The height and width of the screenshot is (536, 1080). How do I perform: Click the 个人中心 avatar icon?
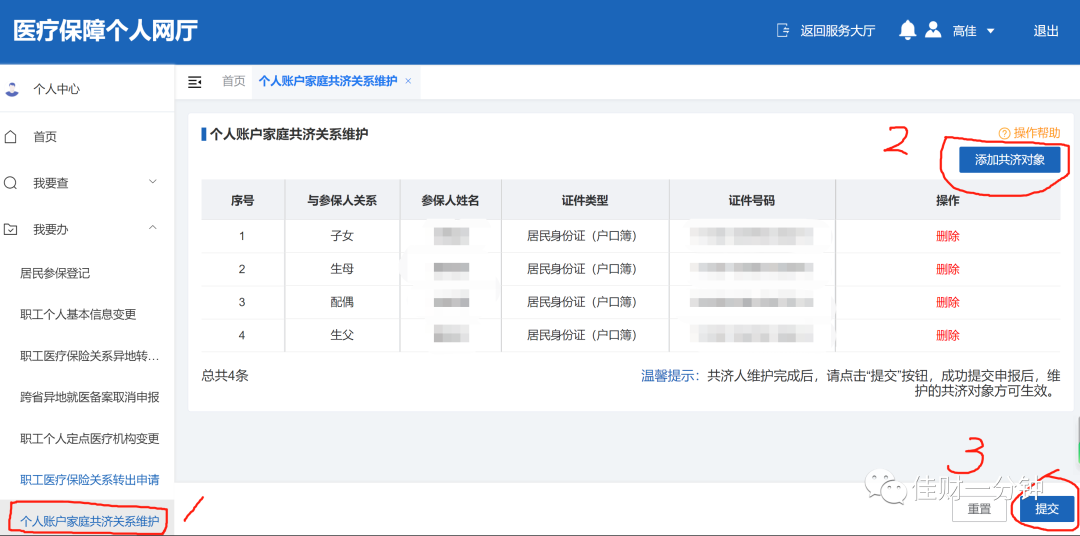[12, 90]
